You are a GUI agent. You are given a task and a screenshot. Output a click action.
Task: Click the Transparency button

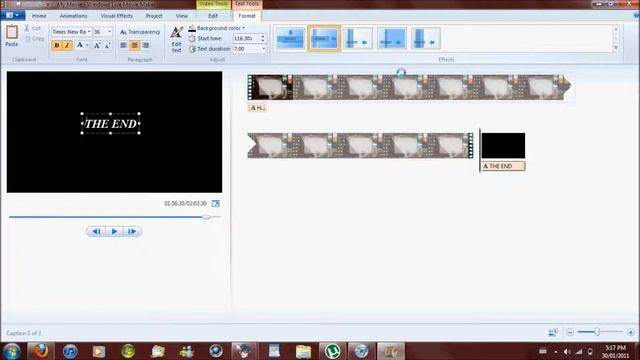click(x=140, y=32)
